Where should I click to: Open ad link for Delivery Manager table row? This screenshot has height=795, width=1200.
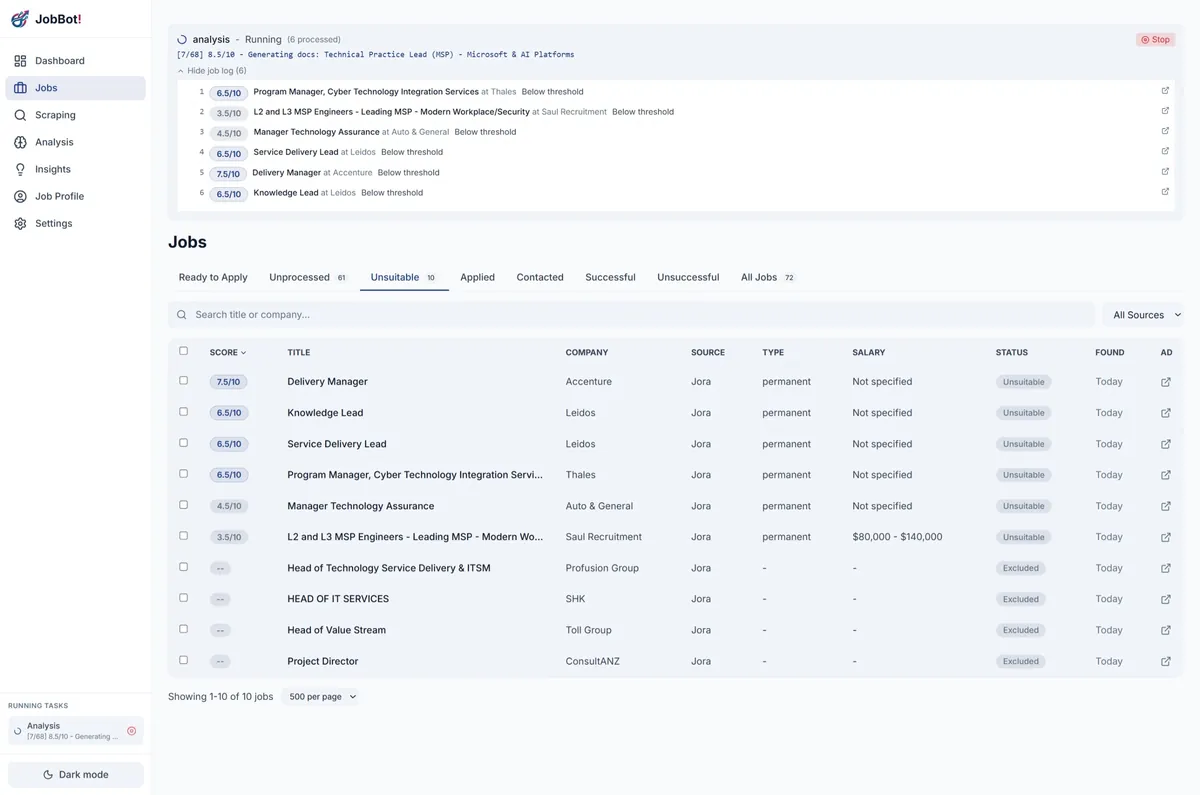(x=1165, y=382)
